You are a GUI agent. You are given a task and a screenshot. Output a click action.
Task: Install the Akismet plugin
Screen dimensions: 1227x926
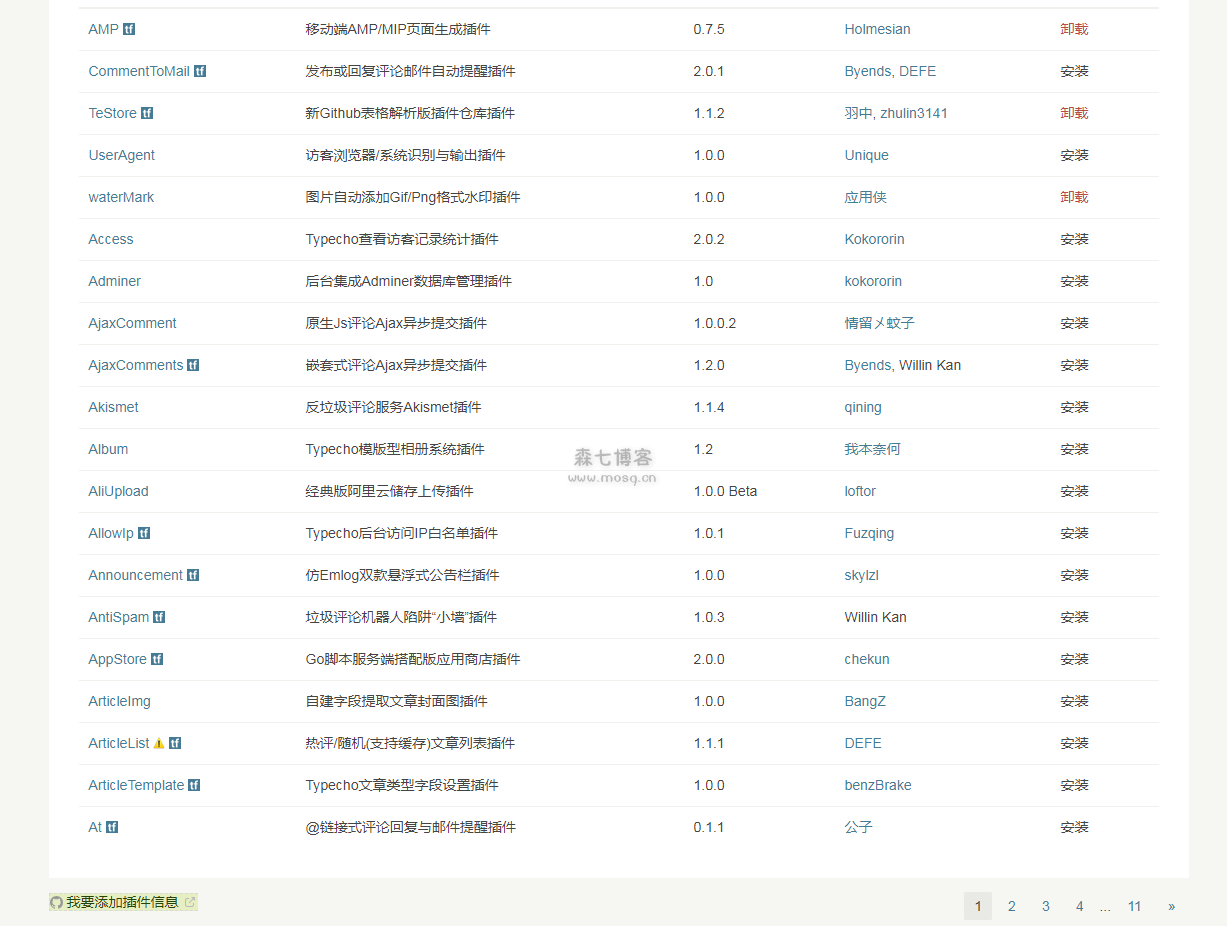pos(1074,407)
